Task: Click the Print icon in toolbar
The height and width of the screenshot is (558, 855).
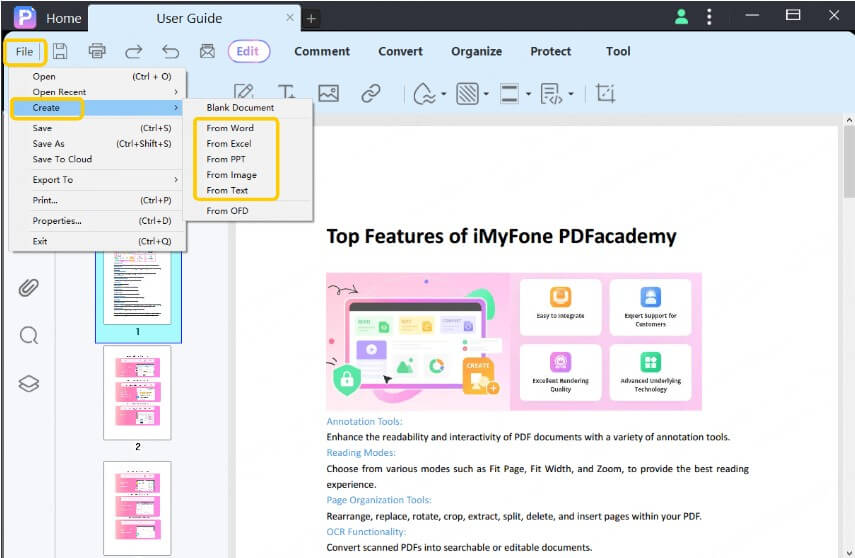Action: 97,51
